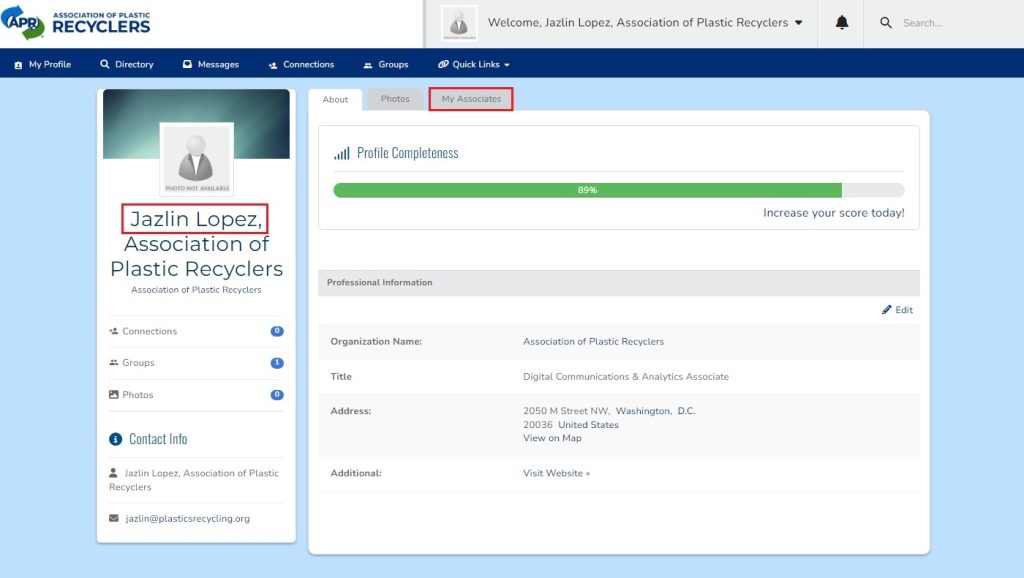Image resolution: width=1024 pixels, height=578 pixels.
Task: Click the Groups nav people icon
Action: (368, 65)
